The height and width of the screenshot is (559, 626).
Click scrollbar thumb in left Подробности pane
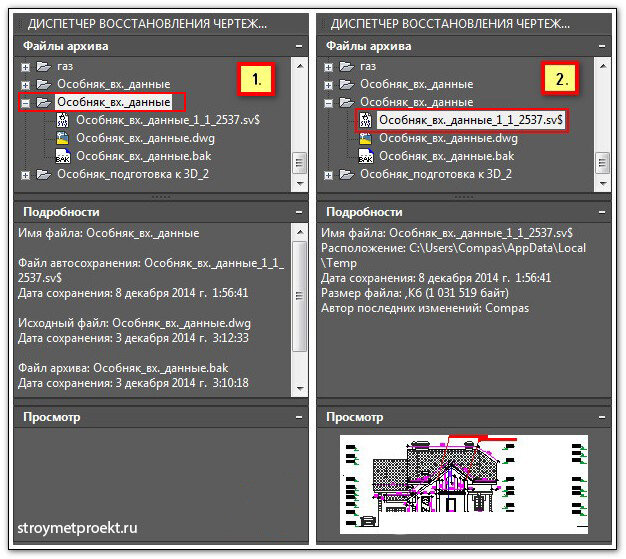click(300, 296)
